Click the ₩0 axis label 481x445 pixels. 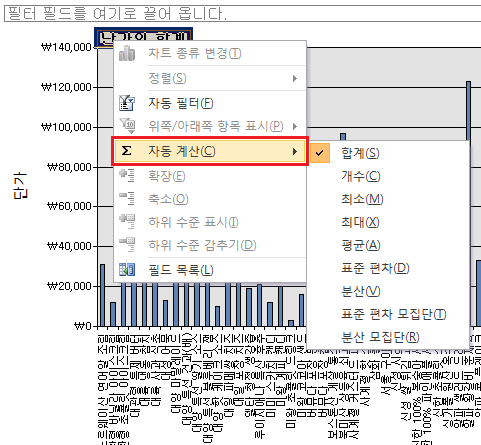point(83,326)
